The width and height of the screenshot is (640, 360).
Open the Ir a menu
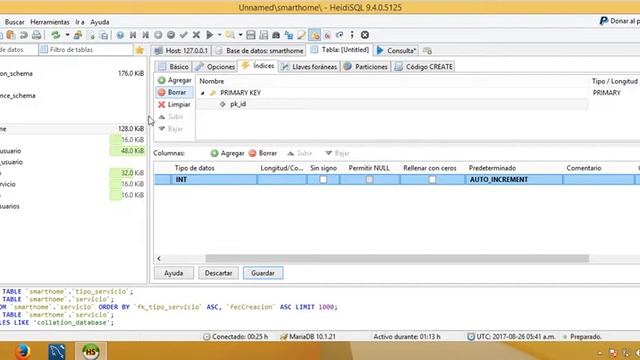(80, 22)
